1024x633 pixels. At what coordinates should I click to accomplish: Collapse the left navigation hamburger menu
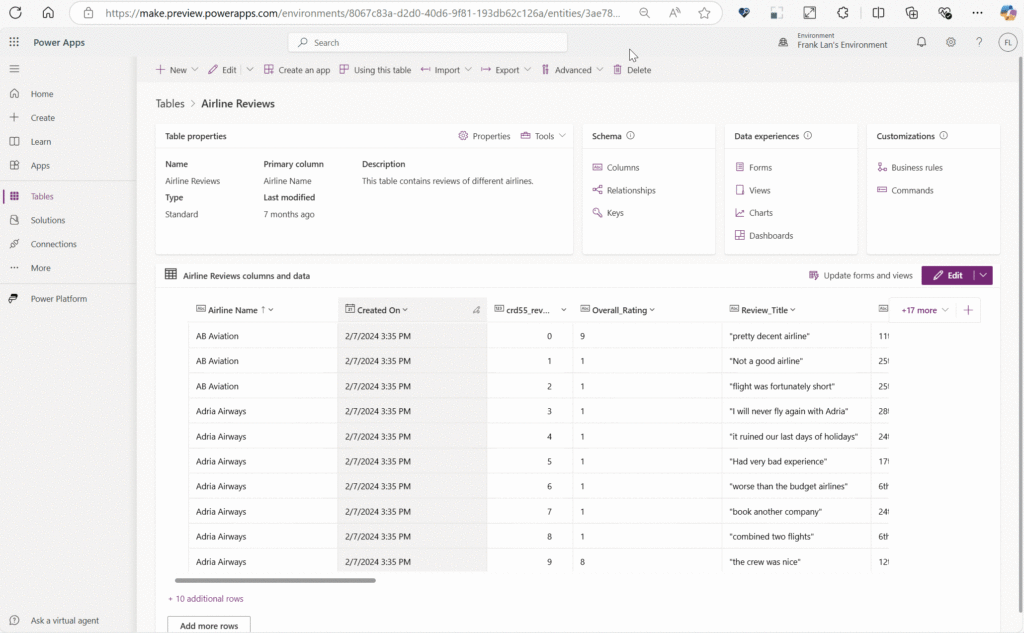point(14,68)
